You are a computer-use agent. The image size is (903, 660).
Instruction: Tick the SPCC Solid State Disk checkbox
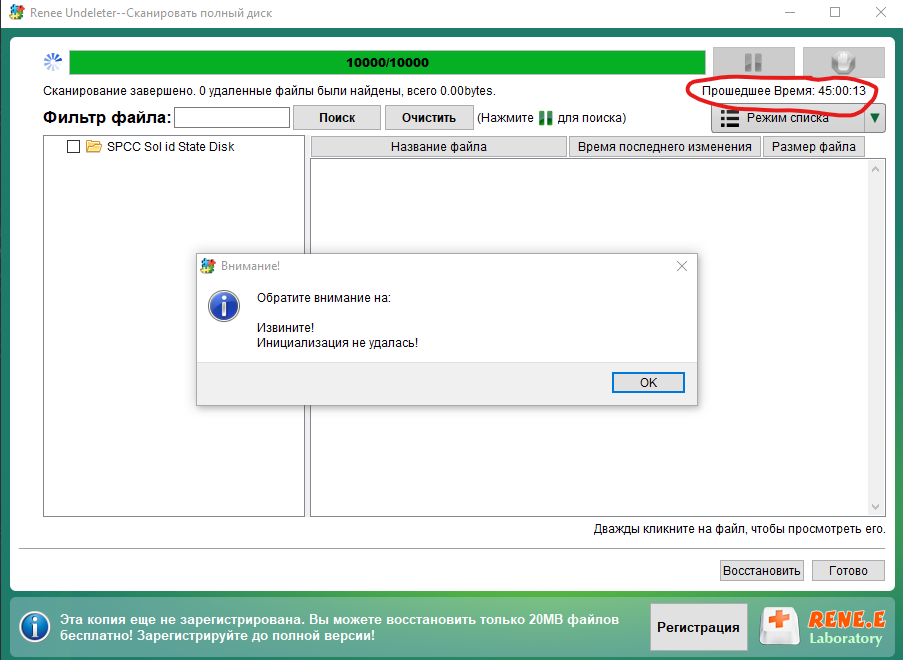pos(73,146)
